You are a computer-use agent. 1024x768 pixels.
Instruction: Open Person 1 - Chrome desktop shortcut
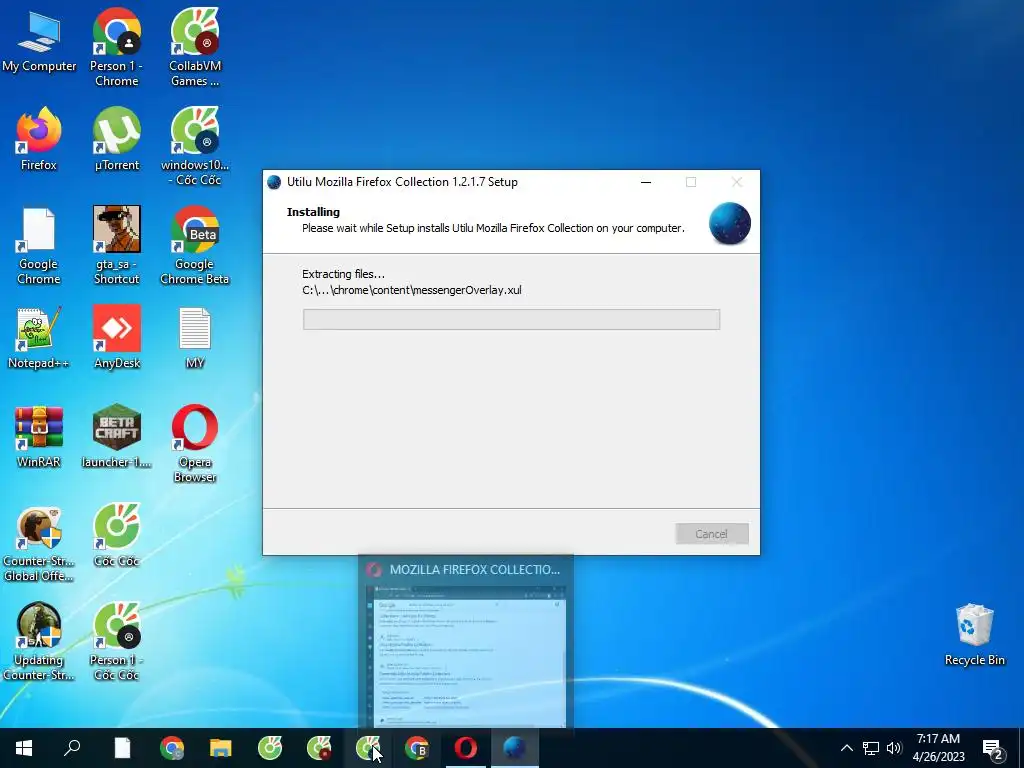116,47
